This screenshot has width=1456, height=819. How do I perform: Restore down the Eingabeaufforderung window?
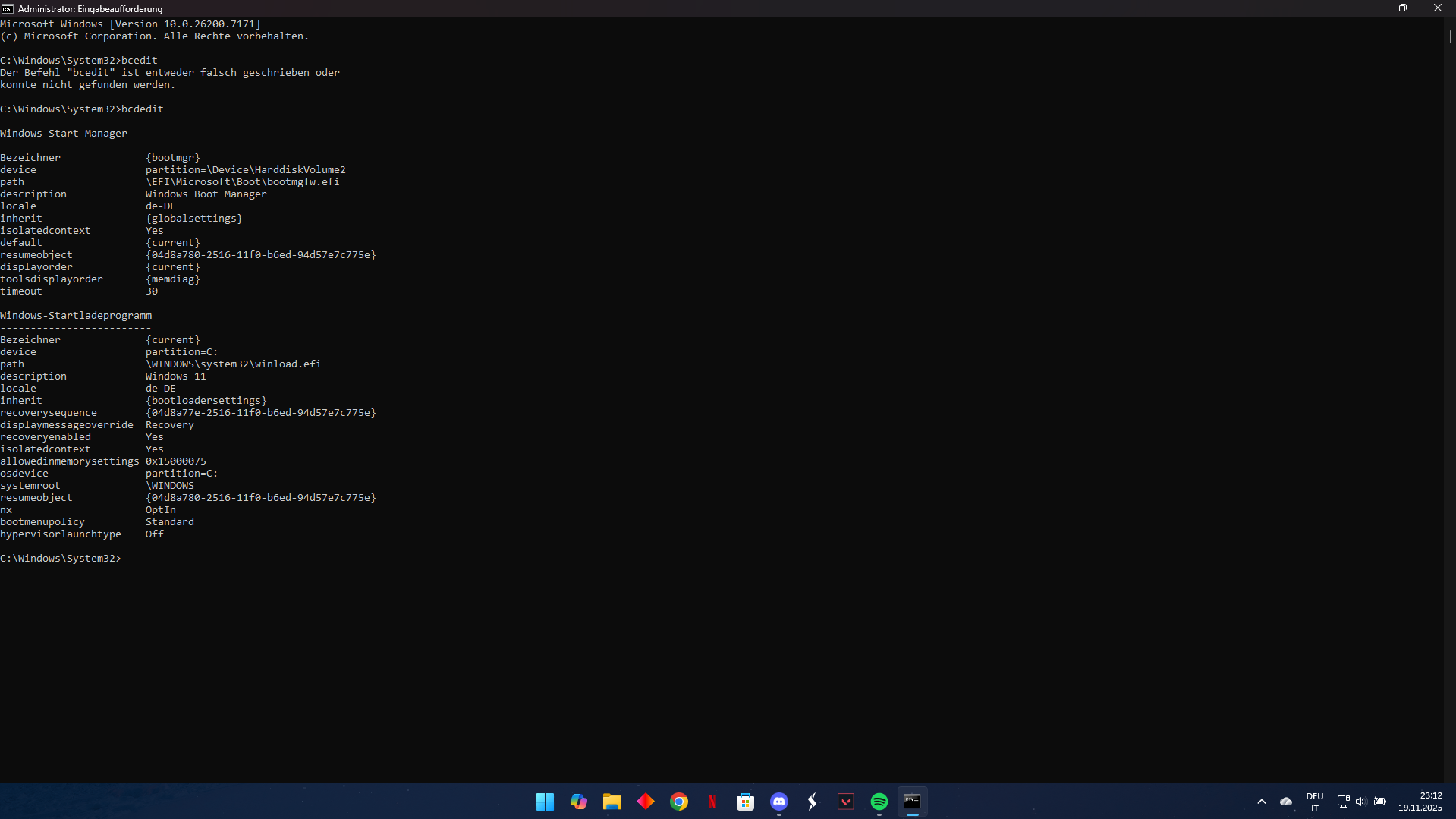pos(1403,8)
